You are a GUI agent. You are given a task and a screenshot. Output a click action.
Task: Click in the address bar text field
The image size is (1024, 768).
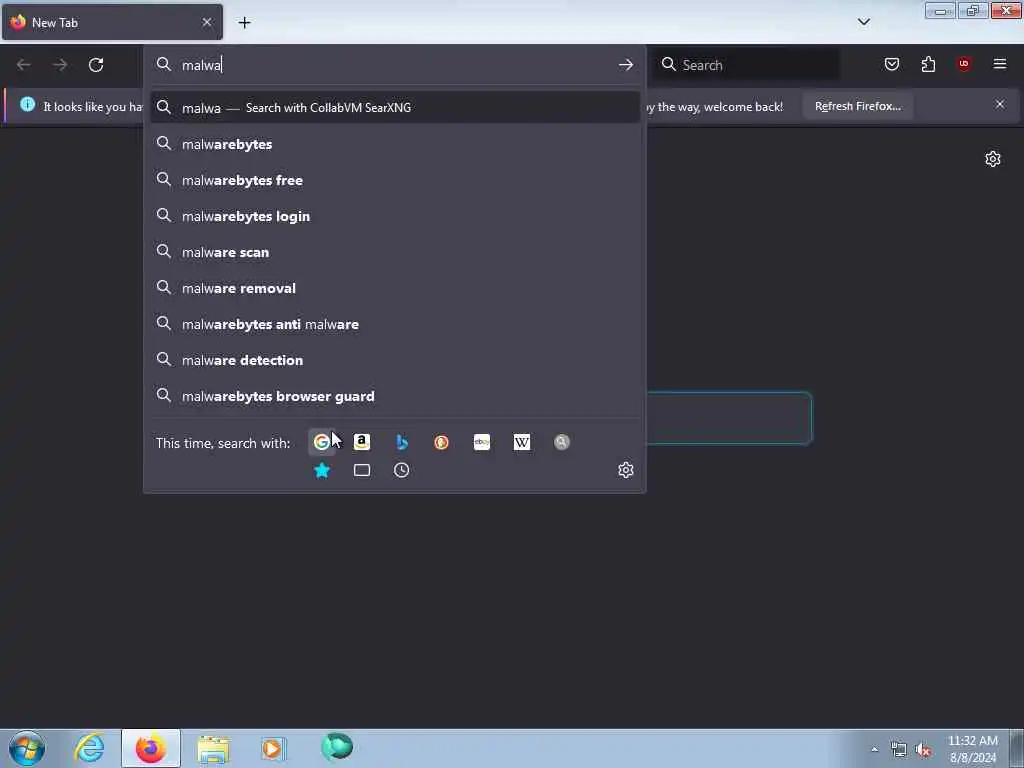click(395, 65)
